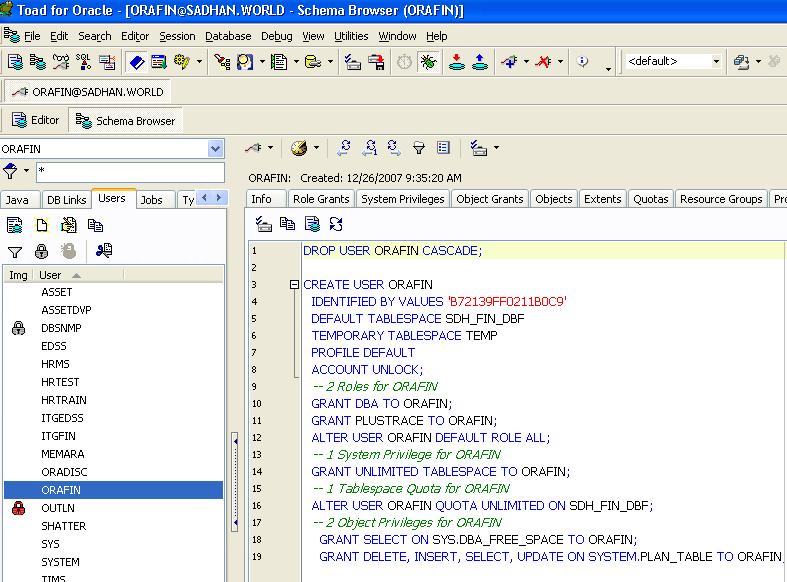
Task: Switch to the Role Grants tab
Action: (x=321, y=199)
